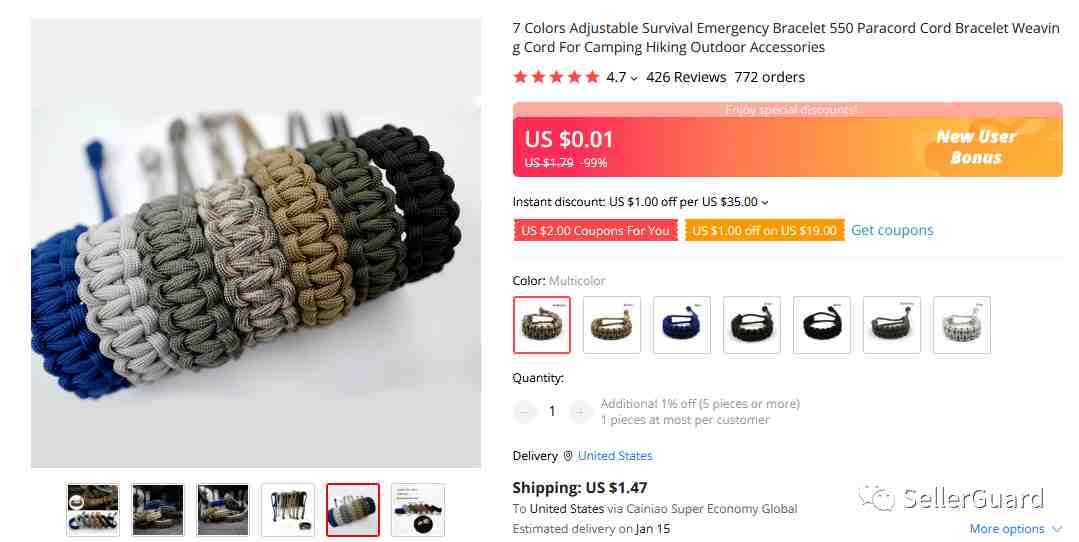1079x542 pixels.
Task: Increase quantity with the plus button
Action: tap(579, 411)
